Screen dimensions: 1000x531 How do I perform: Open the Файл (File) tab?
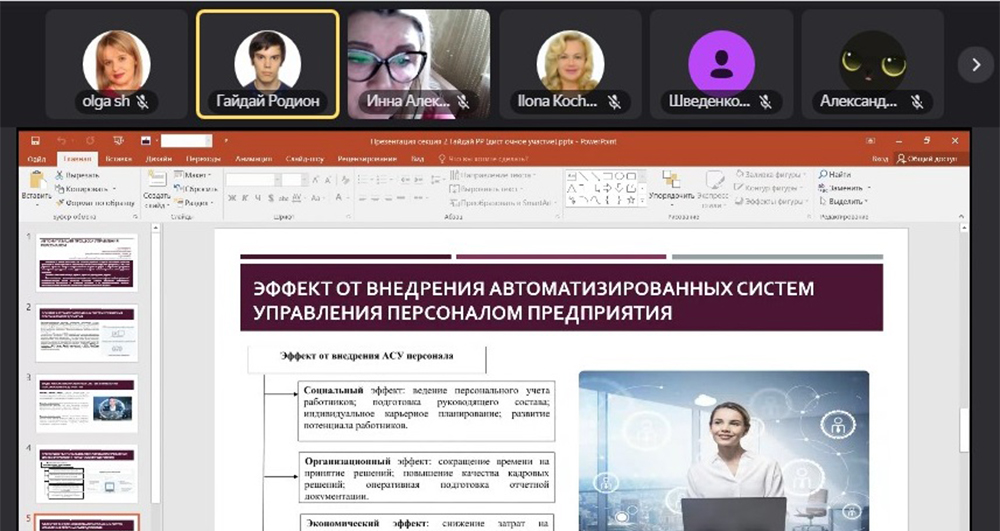[x=37, y=159]
